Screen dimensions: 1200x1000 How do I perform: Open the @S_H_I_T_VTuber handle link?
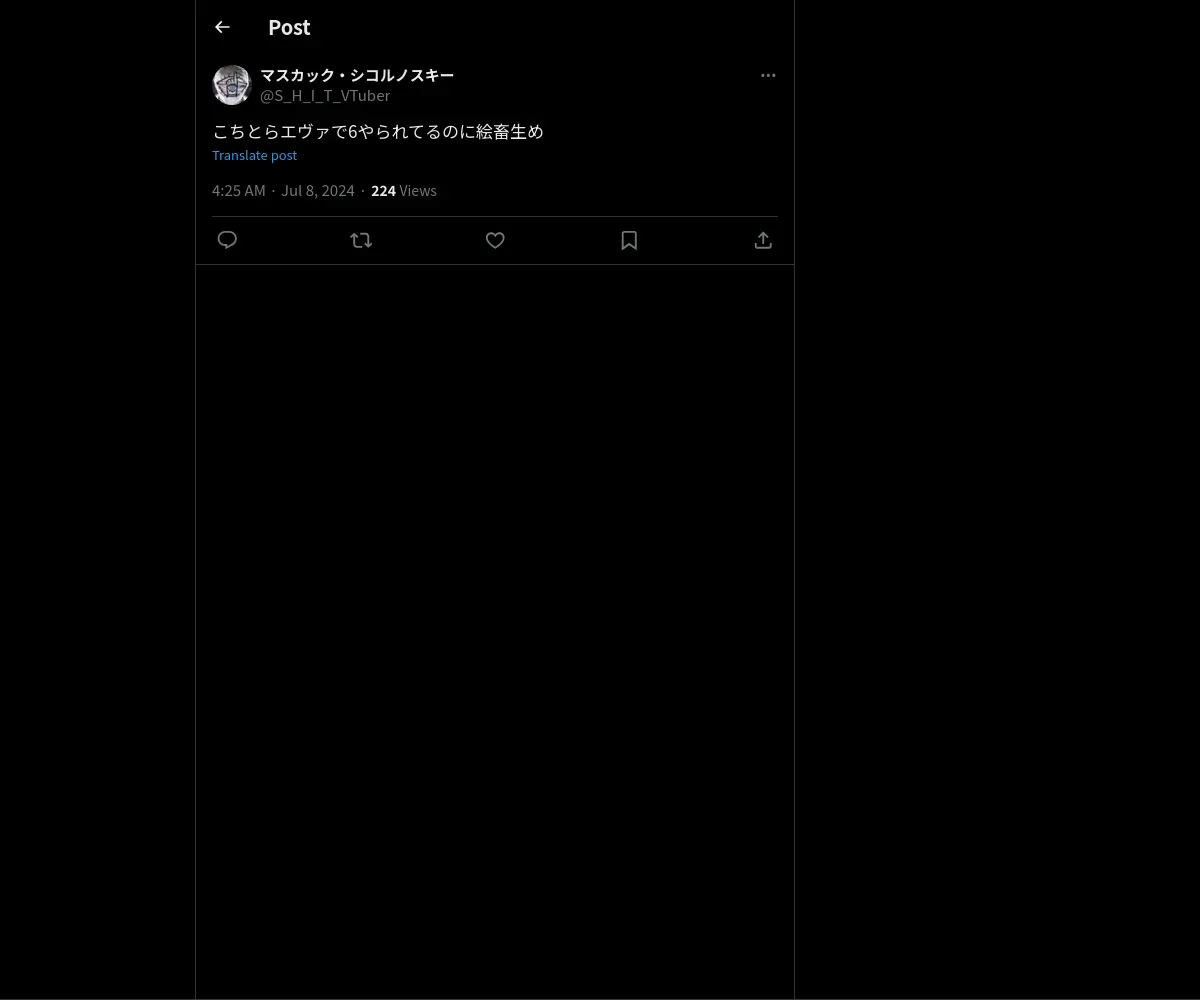(325, 95)
